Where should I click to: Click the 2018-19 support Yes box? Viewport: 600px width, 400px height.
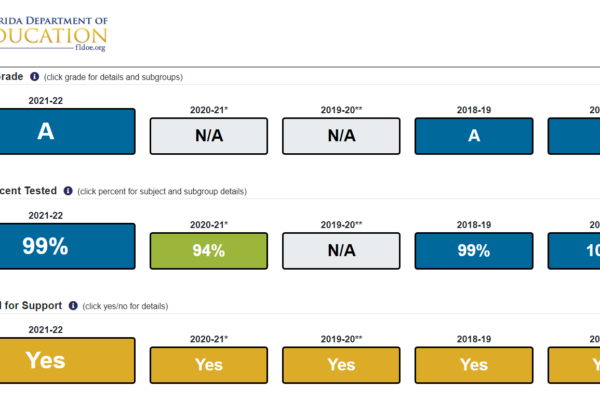point(473,364)
